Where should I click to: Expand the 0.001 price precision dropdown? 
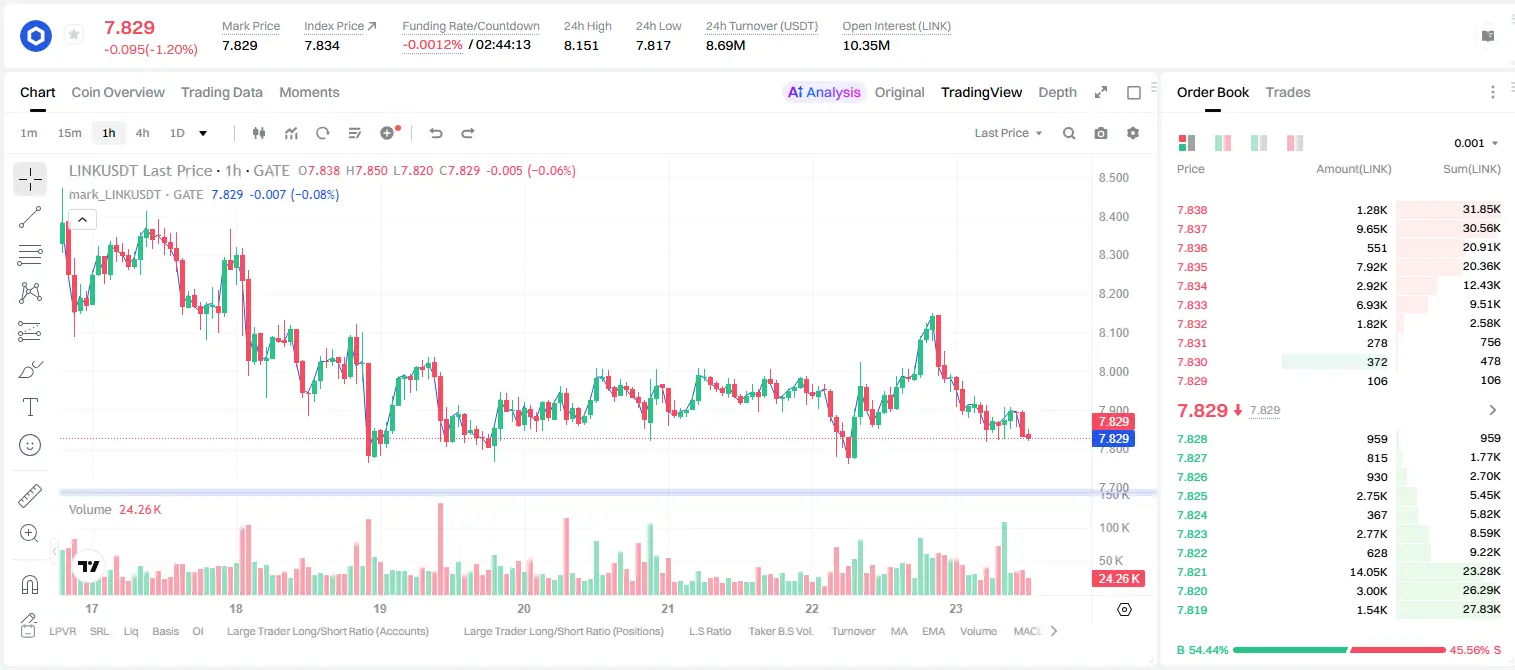(1476, 143)
